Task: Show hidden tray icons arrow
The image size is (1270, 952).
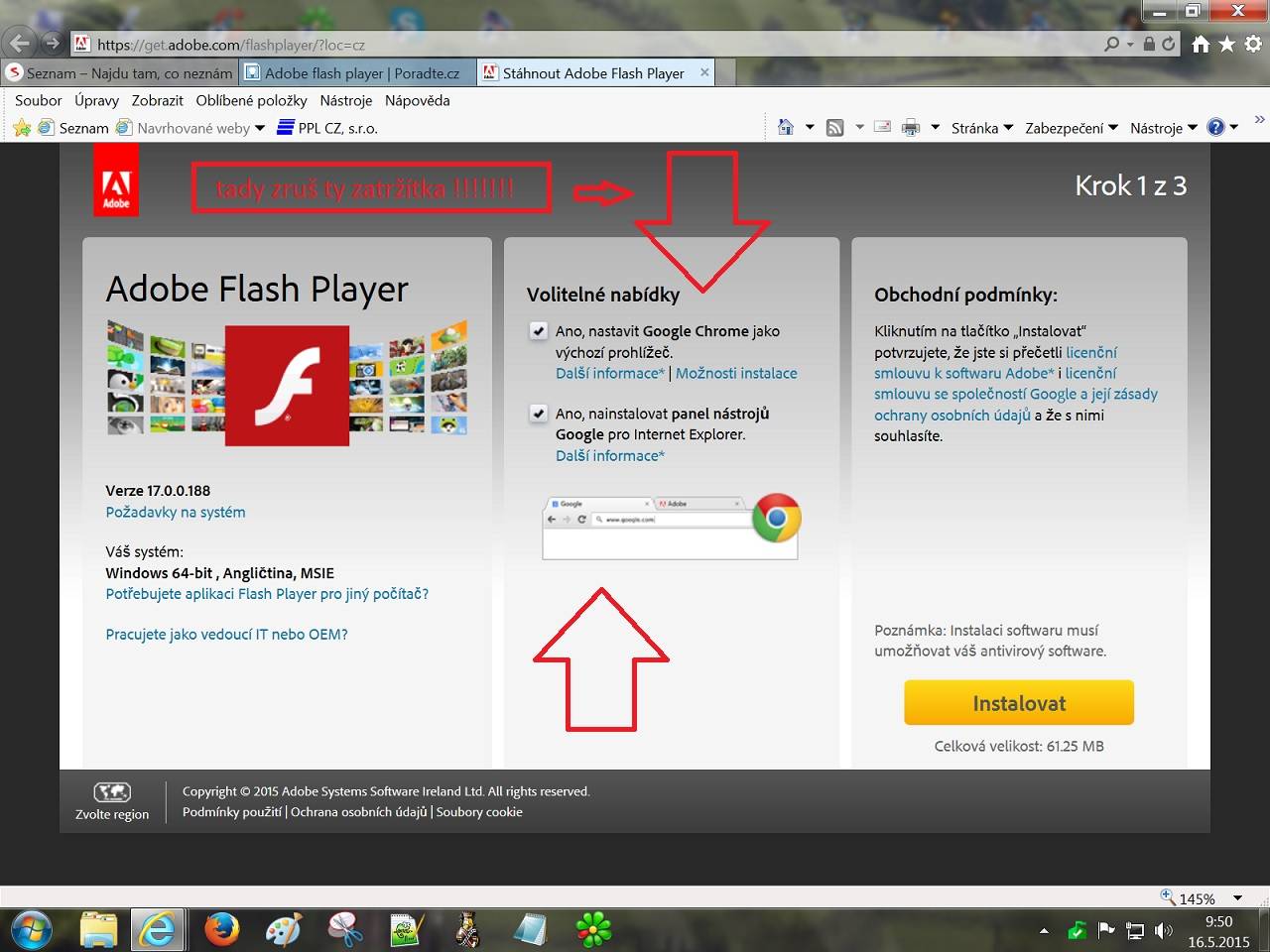Action: pyautogui.click(x=1044, y=931)
